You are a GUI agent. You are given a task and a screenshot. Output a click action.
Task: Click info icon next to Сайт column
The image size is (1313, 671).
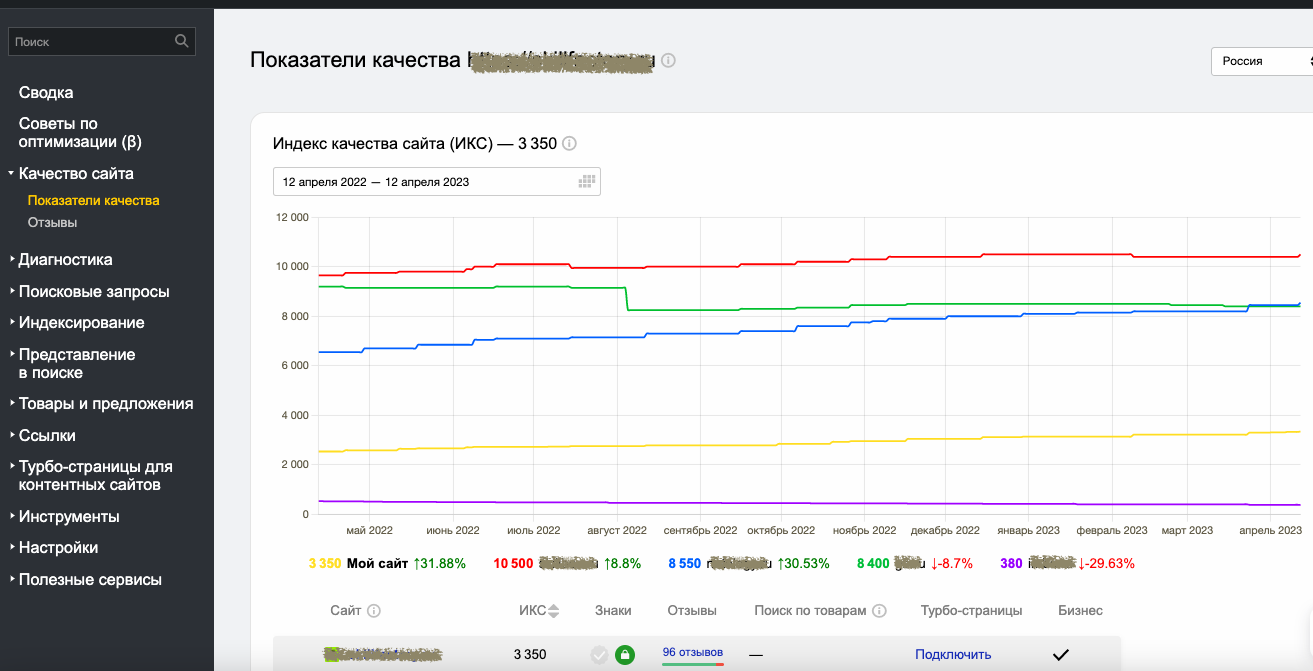tap(374, 611)
